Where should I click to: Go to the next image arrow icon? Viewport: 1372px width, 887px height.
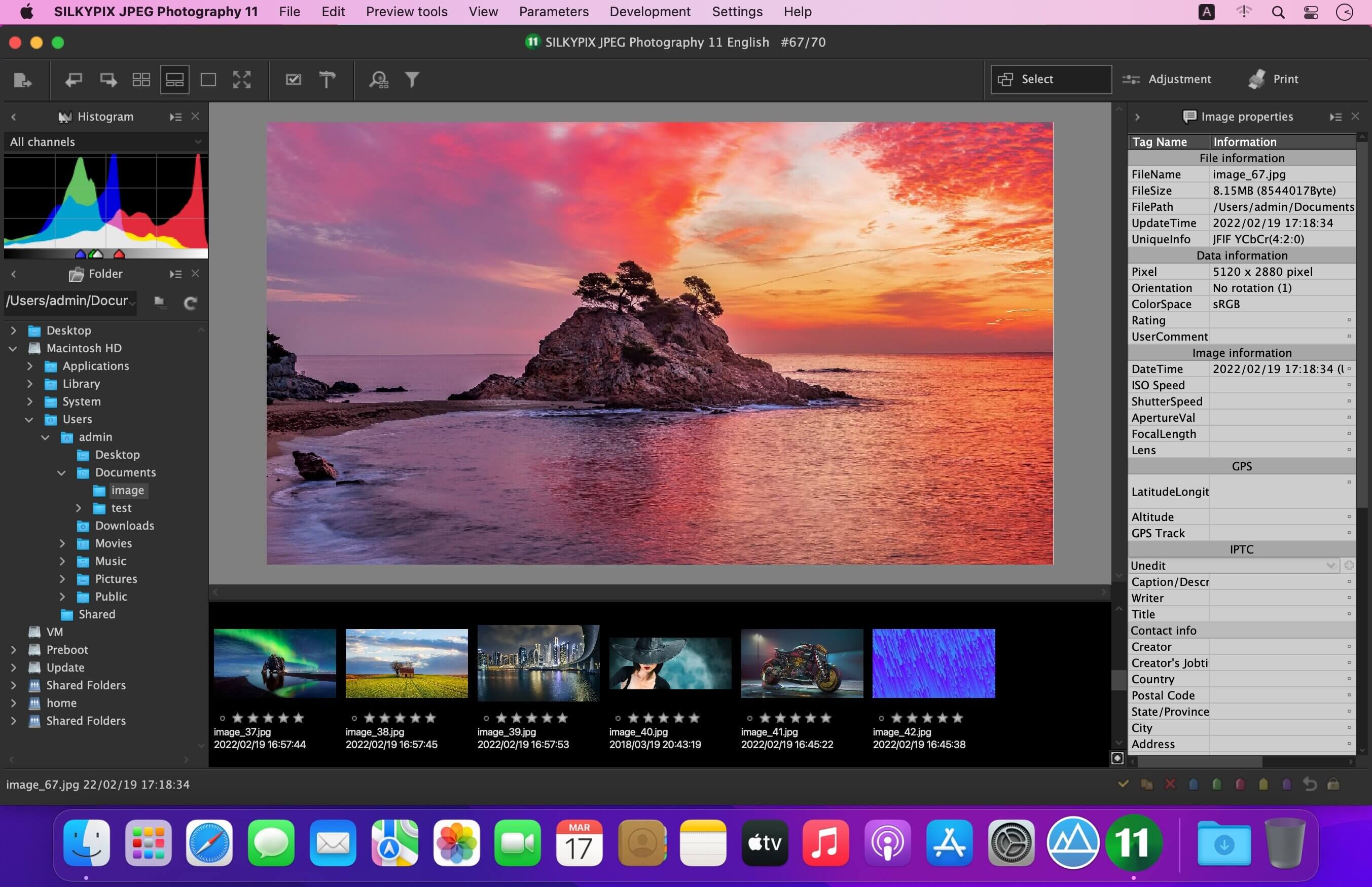[107, 80]
